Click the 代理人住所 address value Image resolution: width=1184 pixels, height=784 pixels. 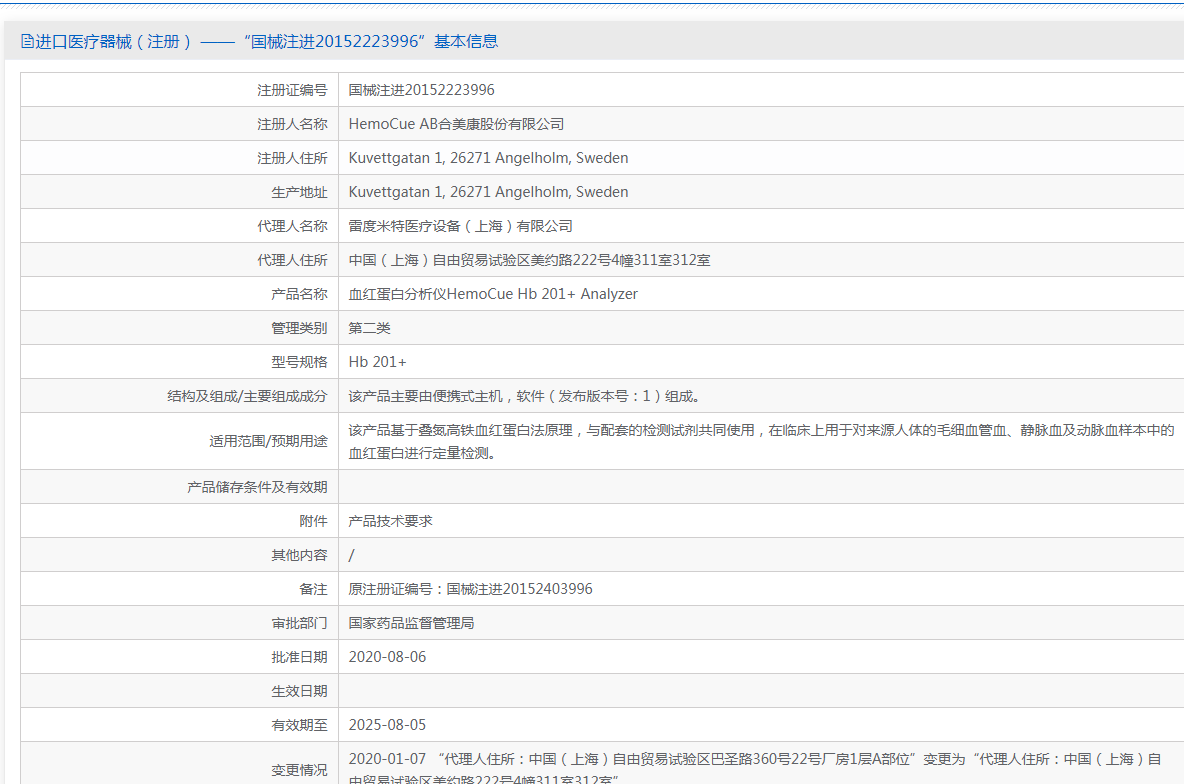click(529, 260)
